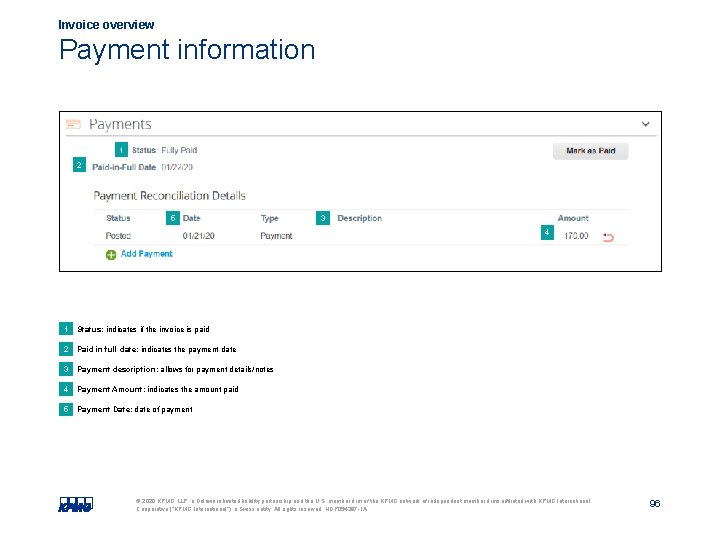Click the Invoice overview heading
The width and height of the screenshot is (720, 540).
click(x=106, y=25)
